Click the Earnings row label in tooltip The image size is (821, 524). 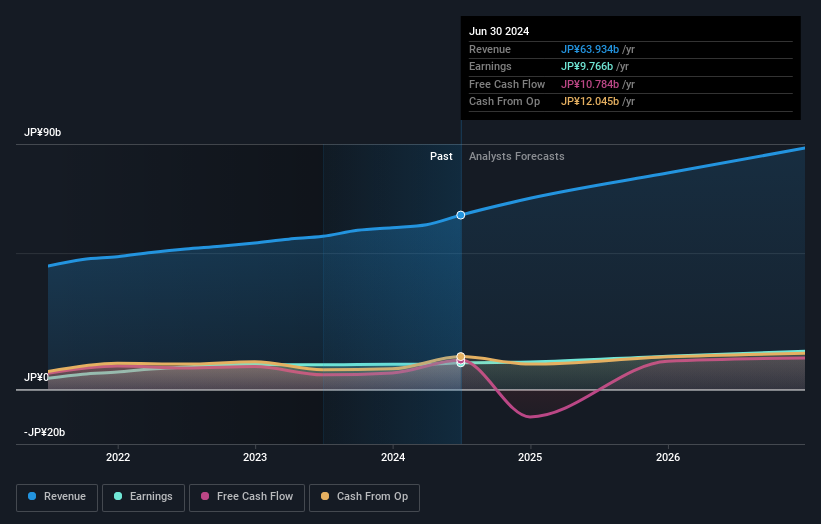pyautogui.click(x=490, y=66)
